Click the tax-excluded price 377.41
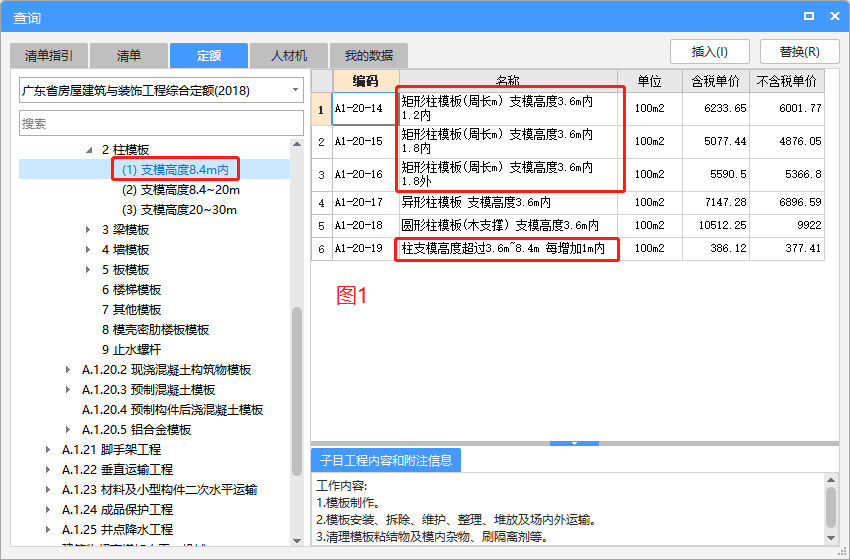This screenshot has width=850, height=560. pyautogui.click(x=787, y=248)
